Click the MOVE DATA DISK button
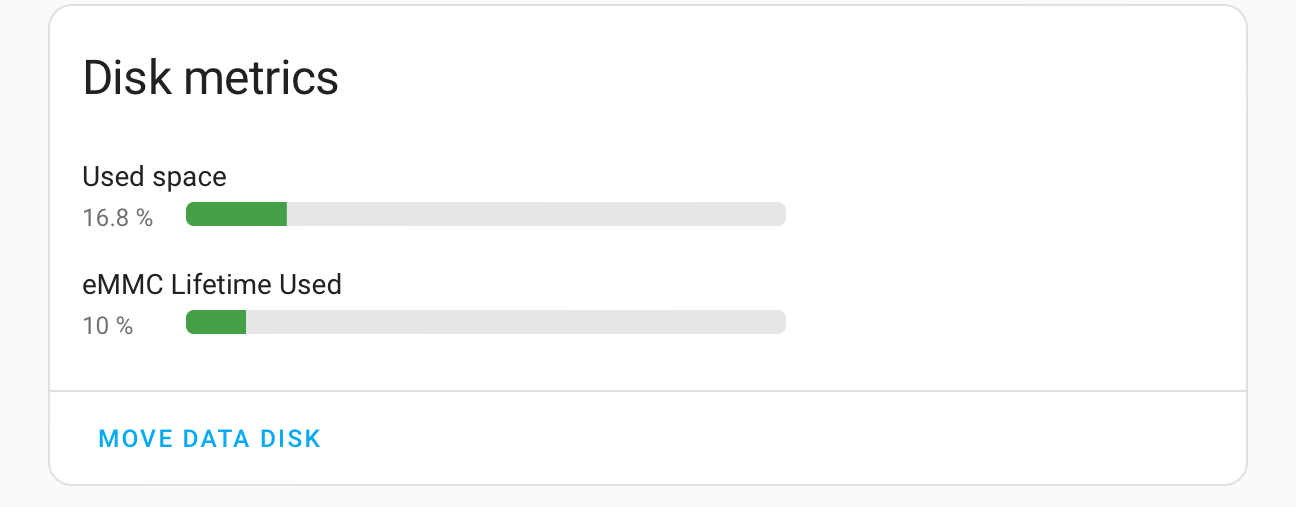This screenshot has width=1296, height=507. [210, 438]
